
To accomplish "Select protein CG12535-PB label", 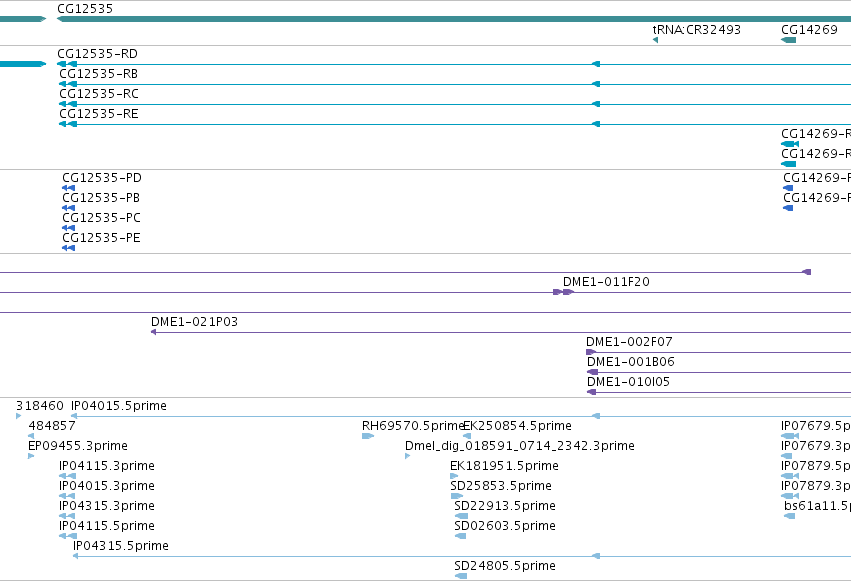I will [101, 198].
